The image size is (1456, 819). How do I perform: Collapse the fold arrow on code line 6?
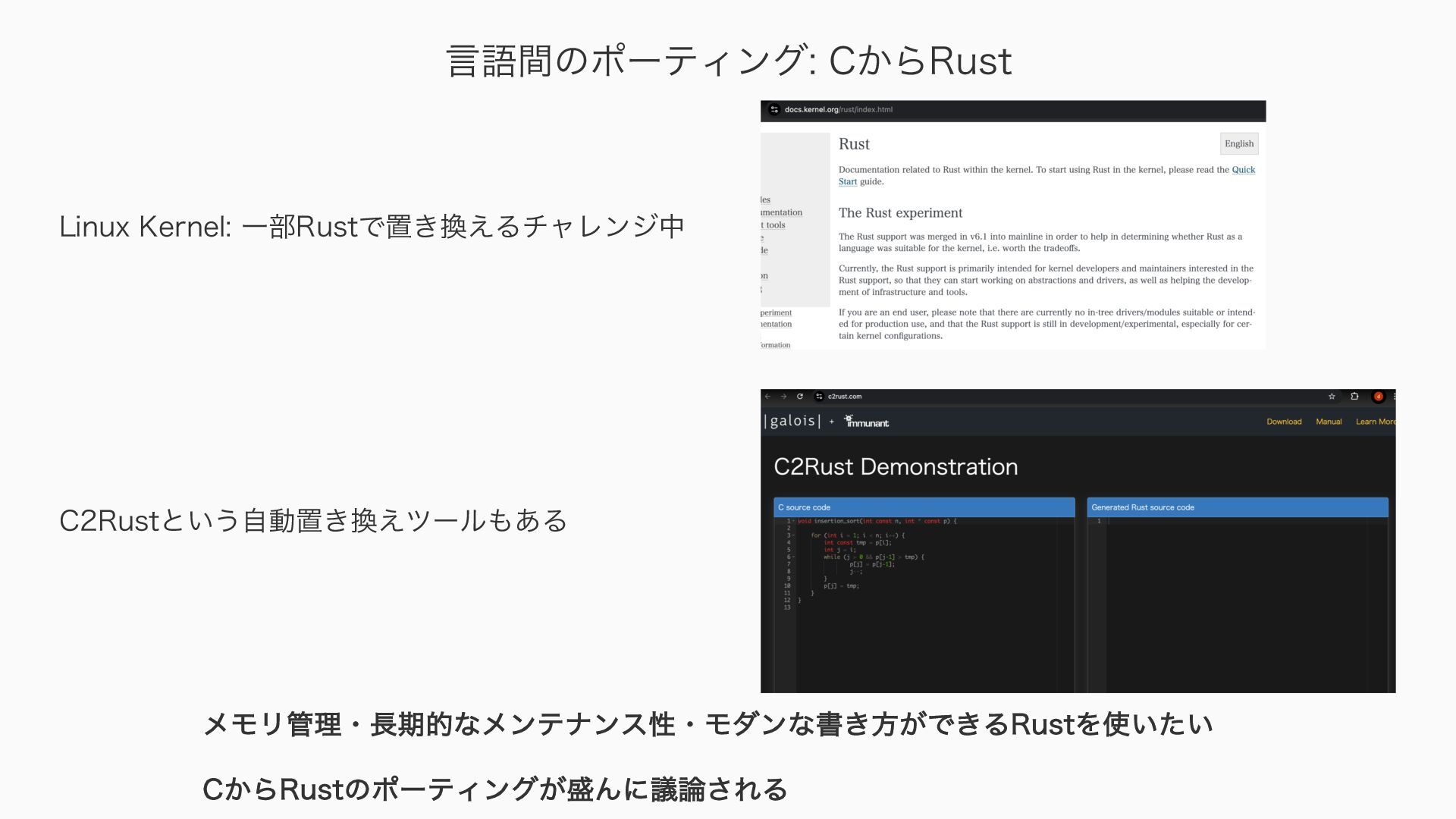coord(794,557)
